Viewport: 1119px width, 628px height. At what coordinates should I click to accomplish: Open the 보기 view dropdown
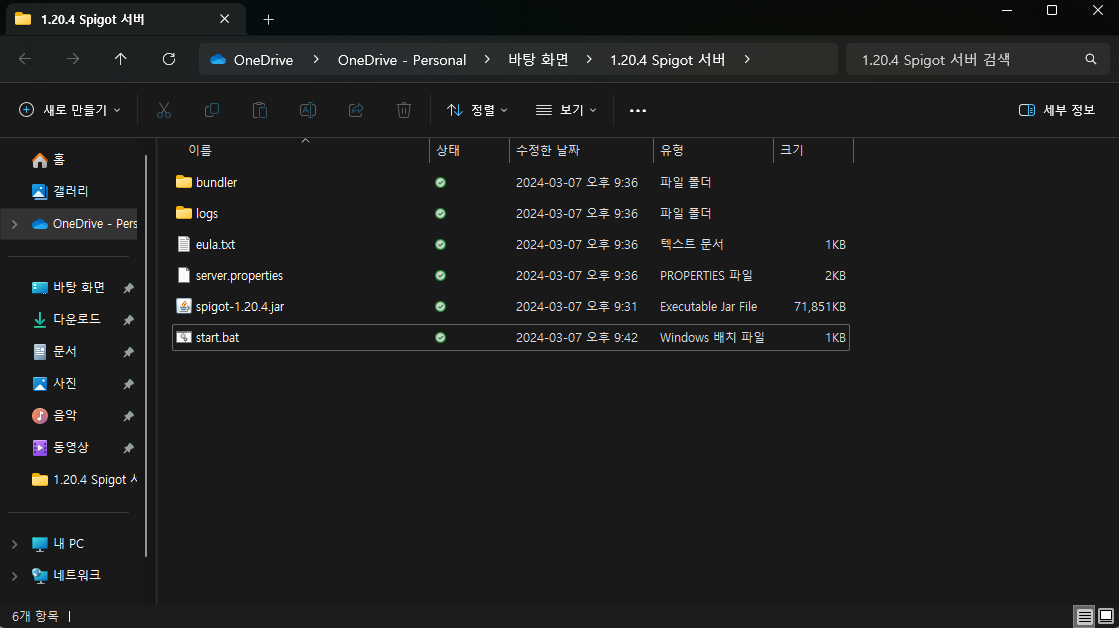(x=566, y=110)
